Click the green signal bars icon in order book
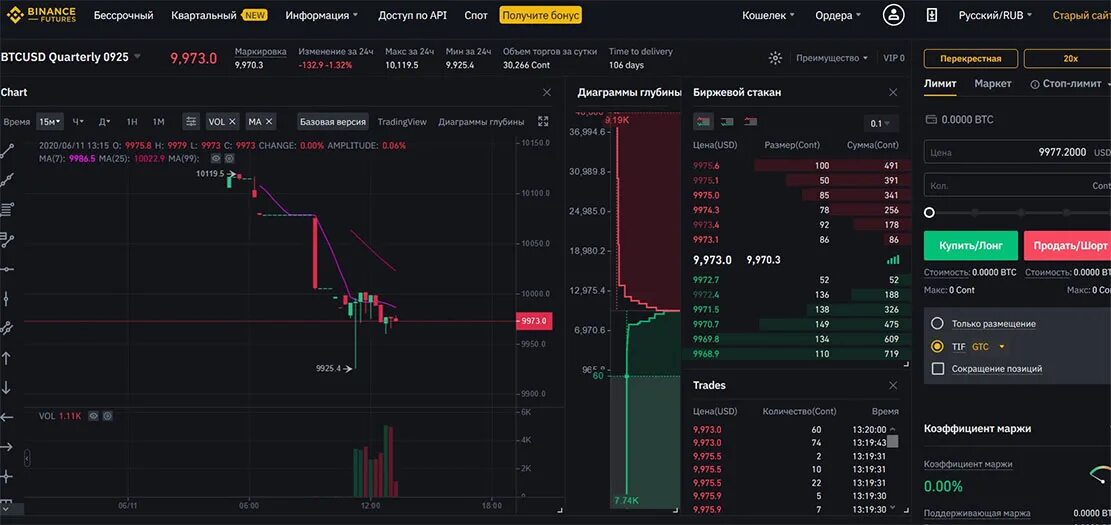This screenshot has height=525, width=1111. tap(893, 260)
